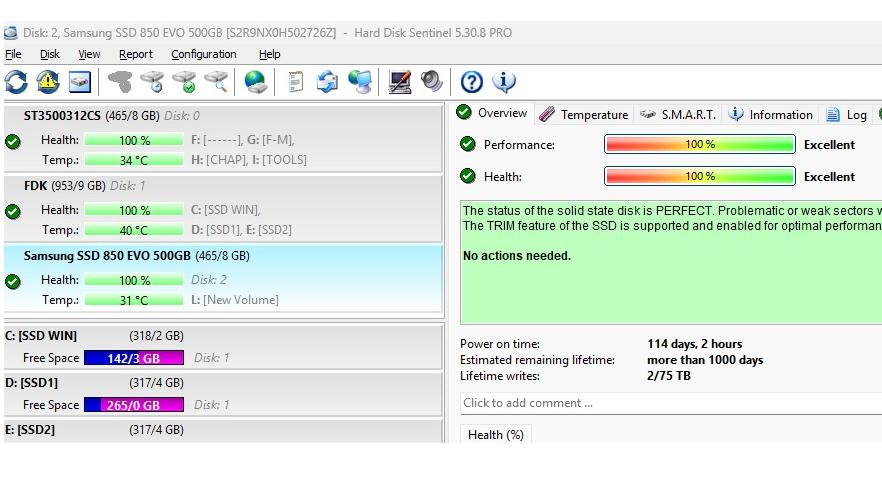Viewport: 882px width, 496px height.
Task: Select the Samsung SSD 850 EVO 500GB entry
Action: coord(223,278)
